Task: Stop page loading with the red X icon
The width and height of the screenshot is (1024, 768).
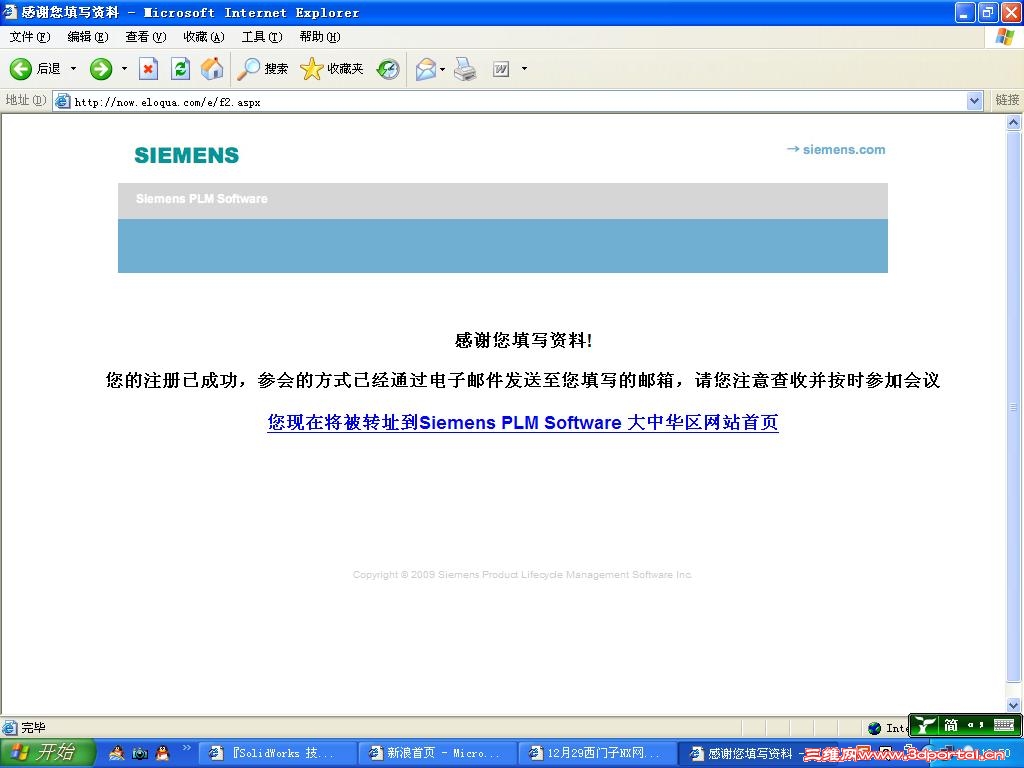Action: 148,69
